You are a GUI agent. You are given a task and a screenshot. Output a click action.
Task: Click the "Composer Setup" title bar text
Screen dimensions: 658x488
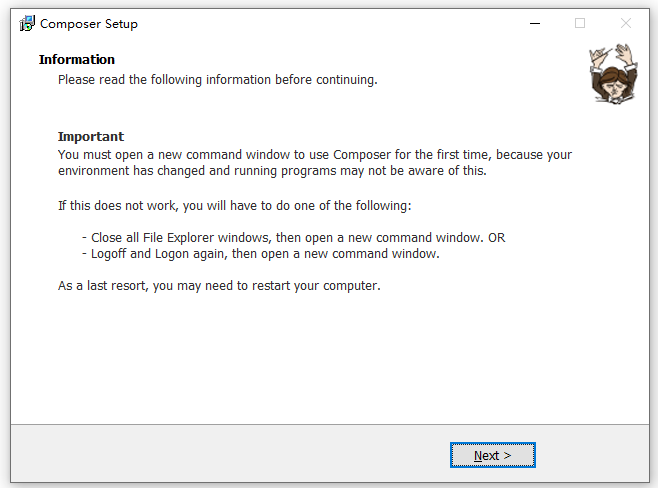[89, 24]
